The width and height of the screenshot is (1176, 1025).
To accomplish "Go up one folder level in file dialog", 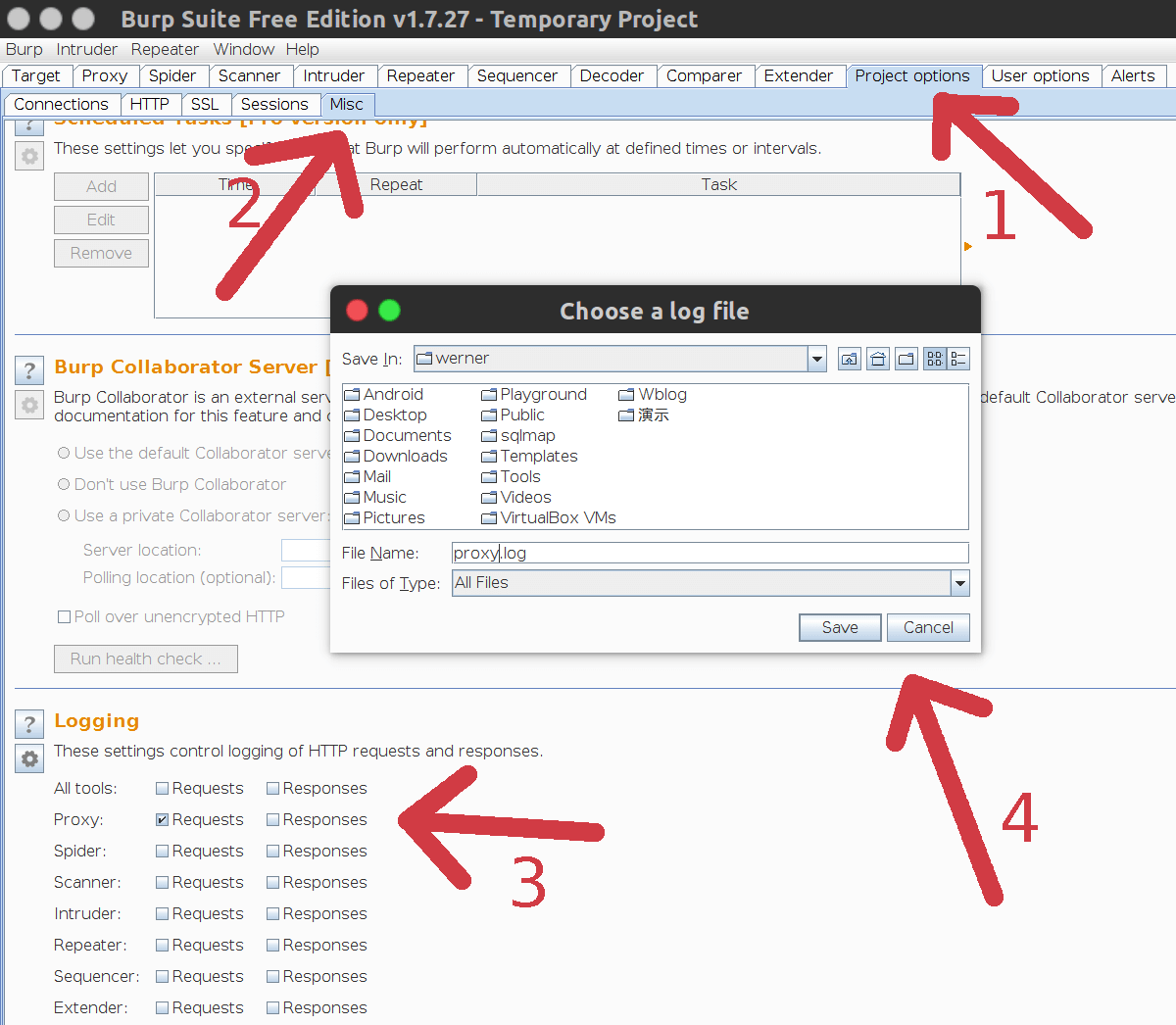I will [x=849, y=359].
